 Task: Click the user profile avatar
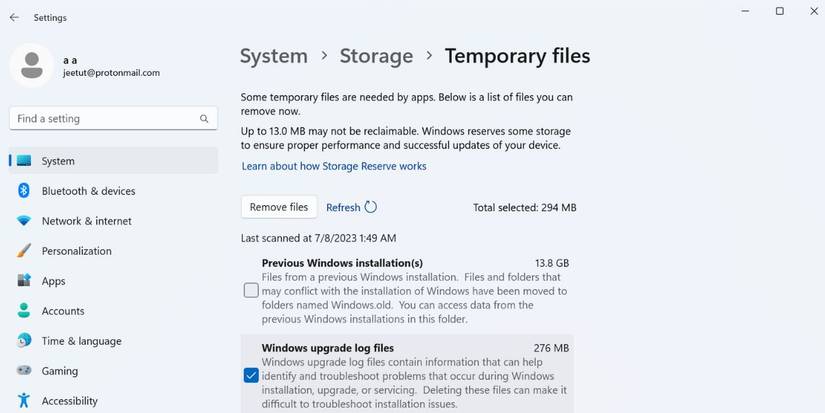coord(31,64)
